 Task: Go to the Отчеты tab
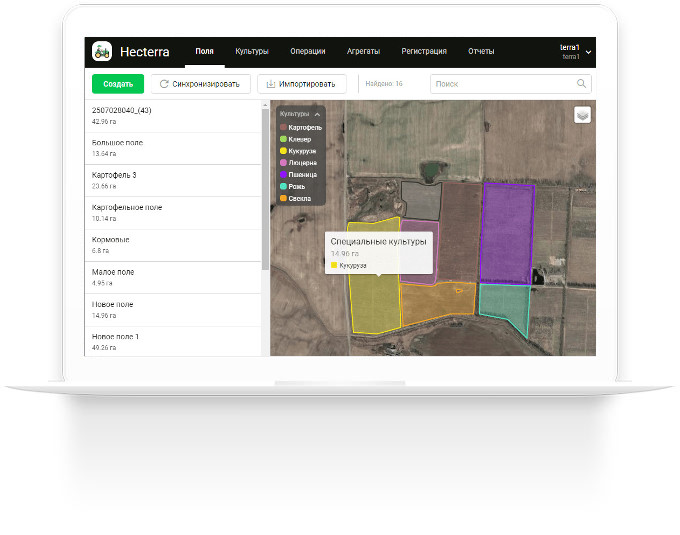481,51
